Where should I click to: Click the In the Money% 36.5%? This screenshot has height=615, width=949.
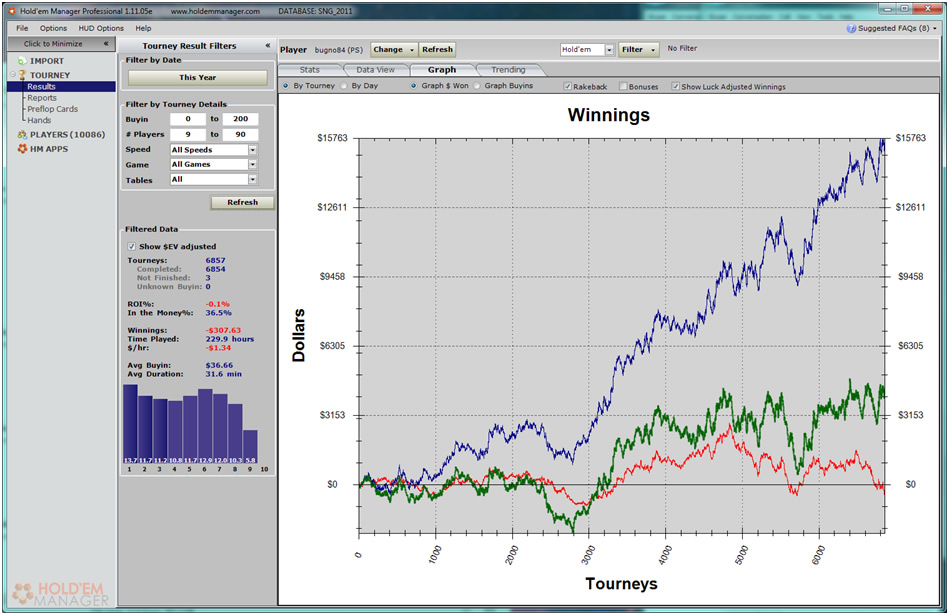(x=218, y=313)
